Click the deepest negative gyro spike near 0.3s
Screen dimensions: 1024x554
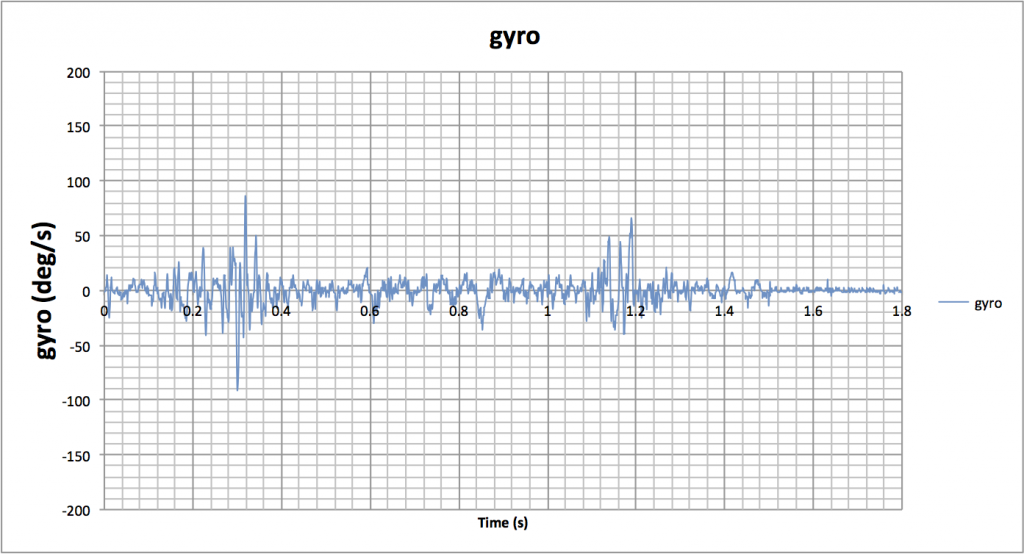237,390
